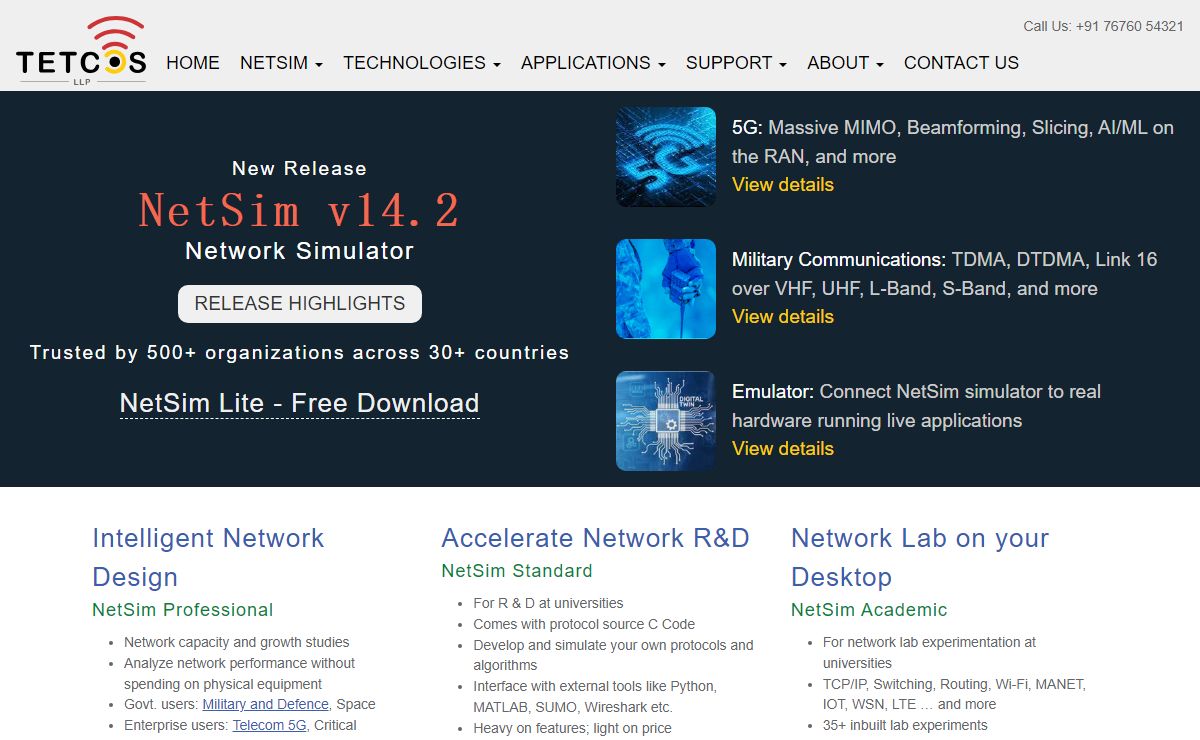Click the NetSim v14.2 heading
The image size is (1200, 740).
tap(300, 210)
